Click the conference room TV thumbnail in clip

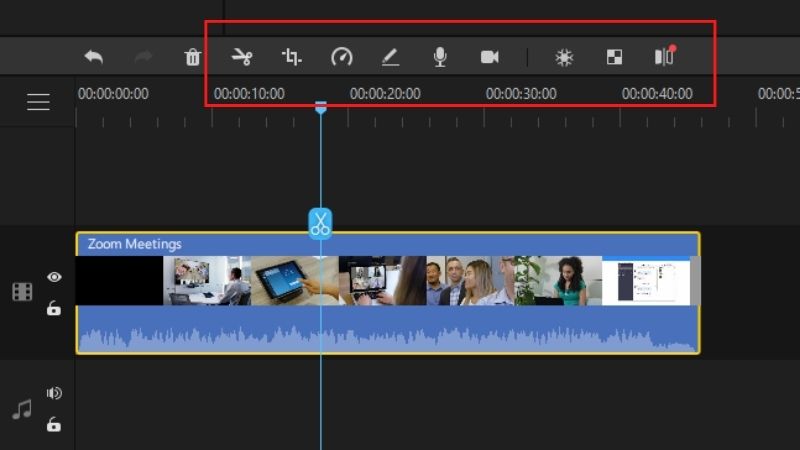coord(207,281)
